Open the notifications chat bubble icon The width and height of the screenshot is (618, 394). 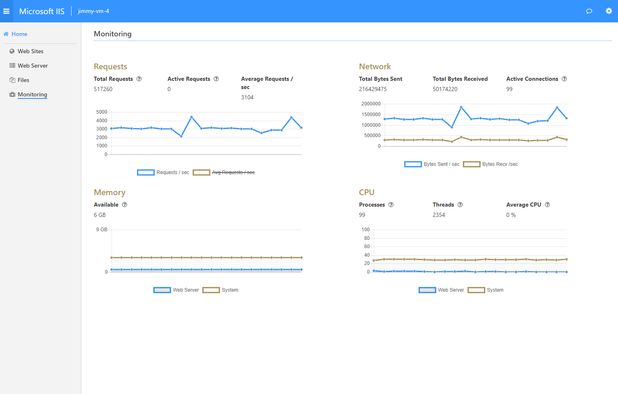pyautogui.click(x=589, y=11)
